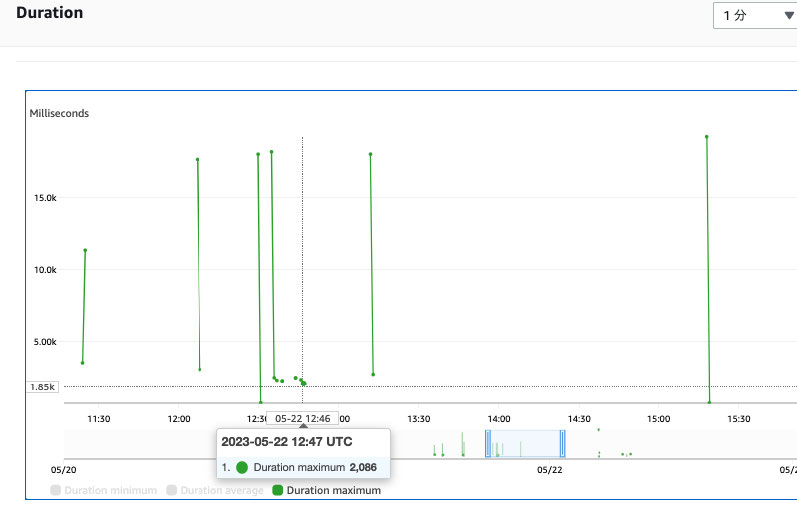The height and width of the screenshot is (513, 797).
Task: Click the Duration widget title
Action: coord(49,13)
